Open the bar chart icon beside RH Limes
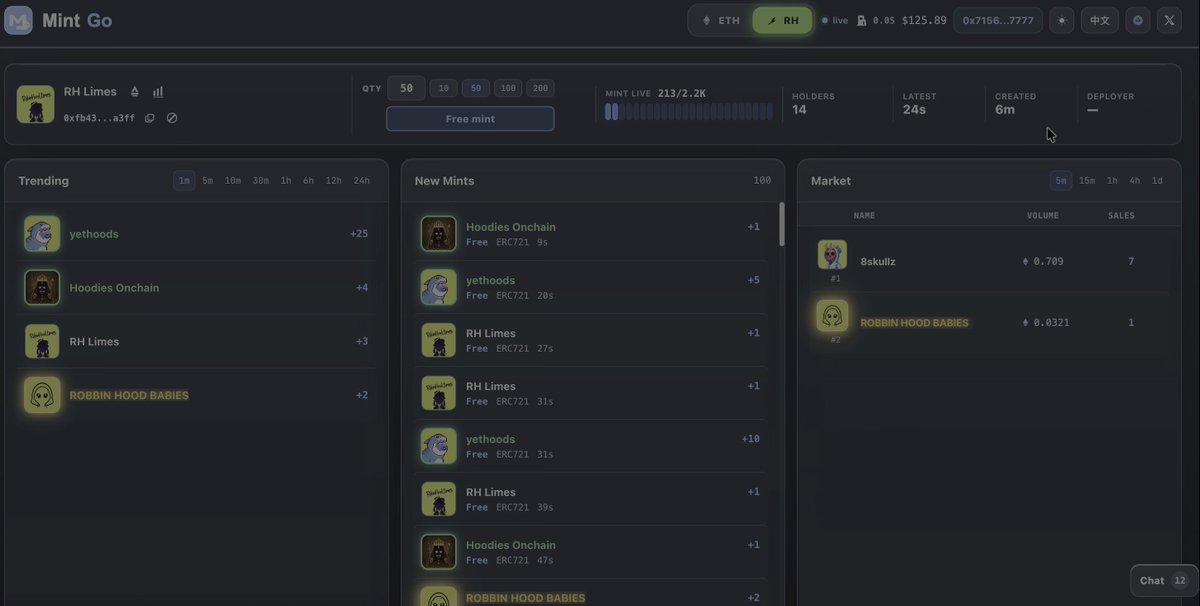The height and width of the screenshot is (606, 1200). tap(158, 92)
